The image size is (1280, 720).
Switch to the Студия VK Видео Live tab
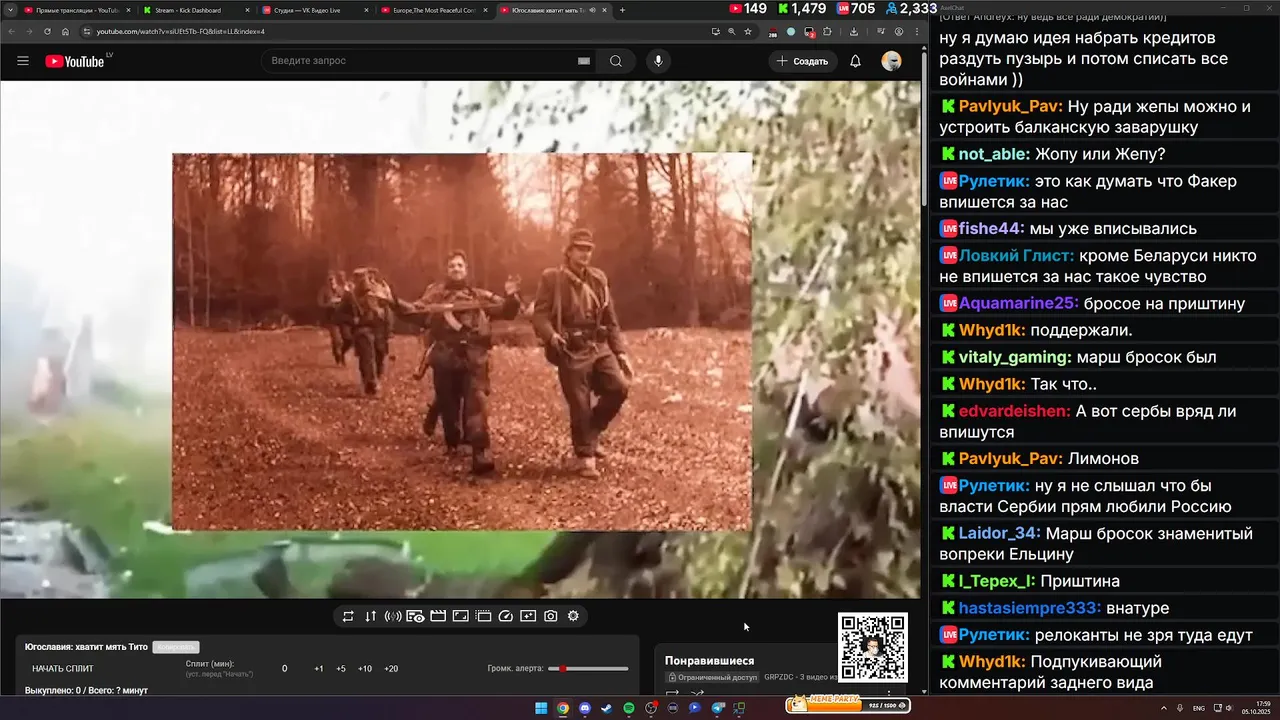tap(313, 10)
